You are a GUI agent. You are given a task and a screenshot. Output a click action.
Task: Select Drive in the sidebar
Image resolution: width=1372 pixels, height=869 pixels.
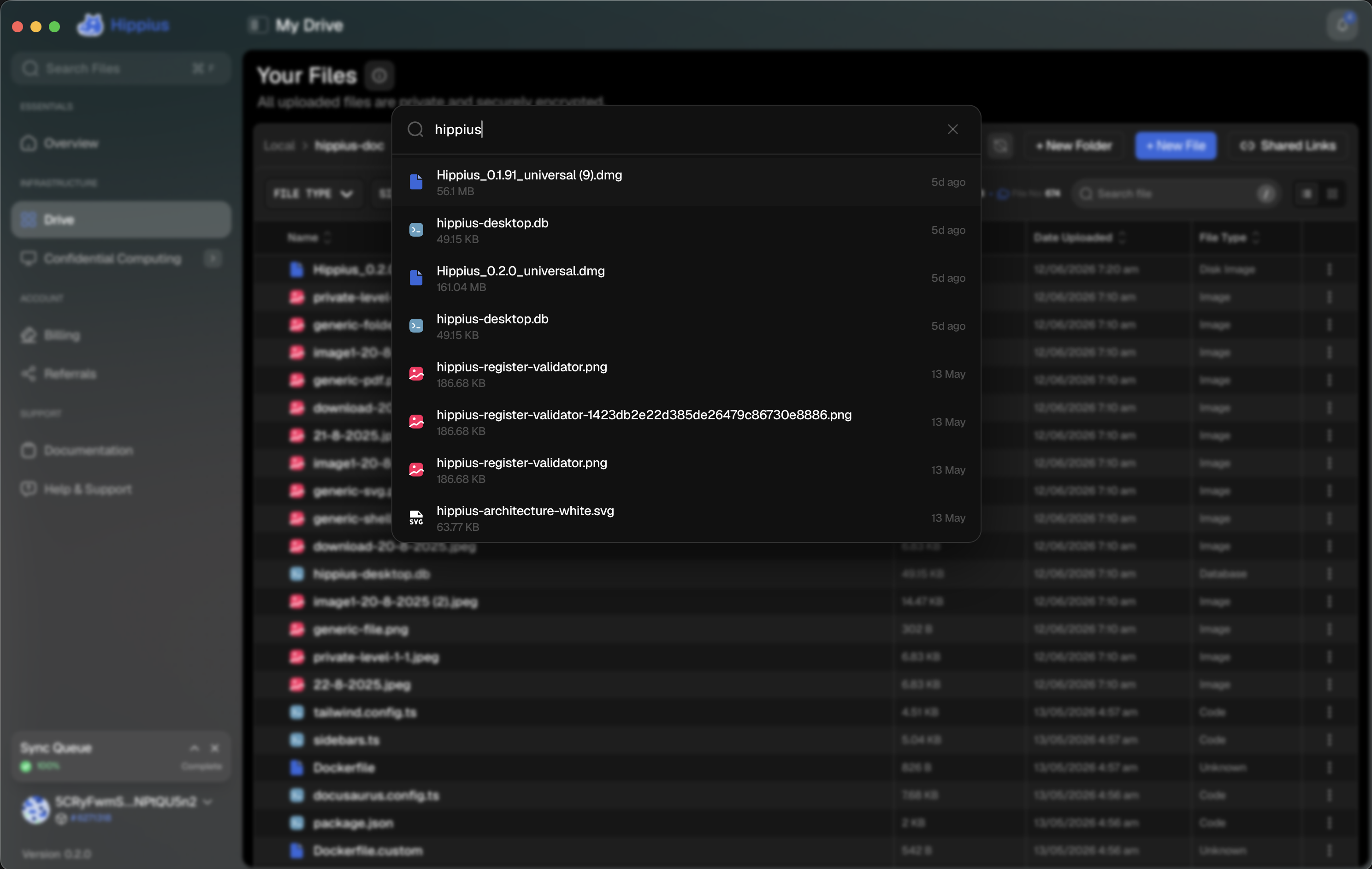click(121, 220)
